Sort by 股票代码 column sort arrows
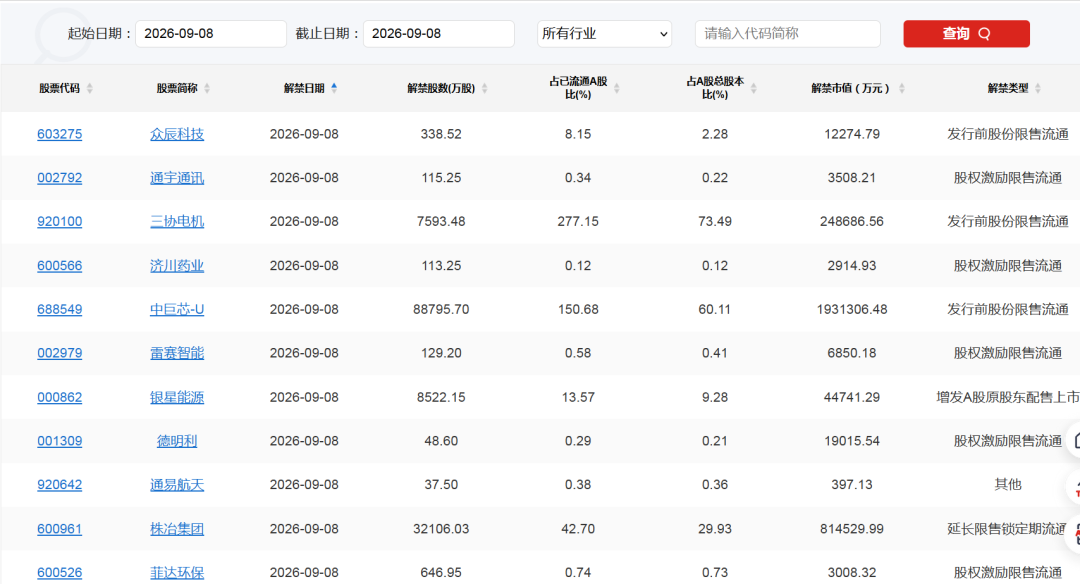The height and width of the screenshot is (584, 1080). [90, 88]
